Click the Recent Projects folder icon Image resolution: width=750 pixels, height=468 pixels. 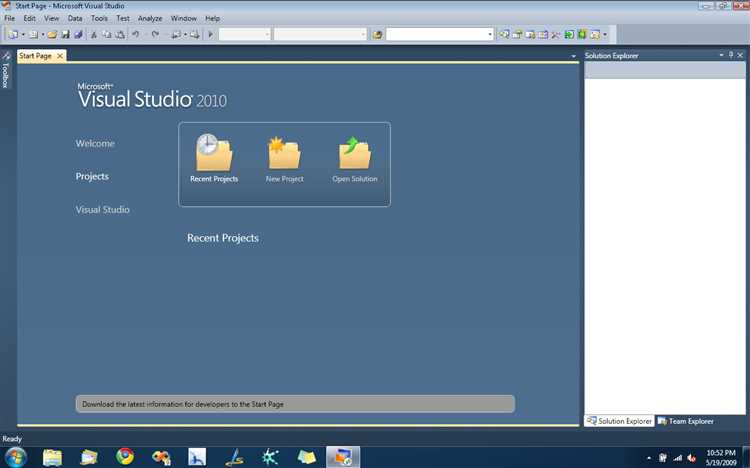[214, 152]
